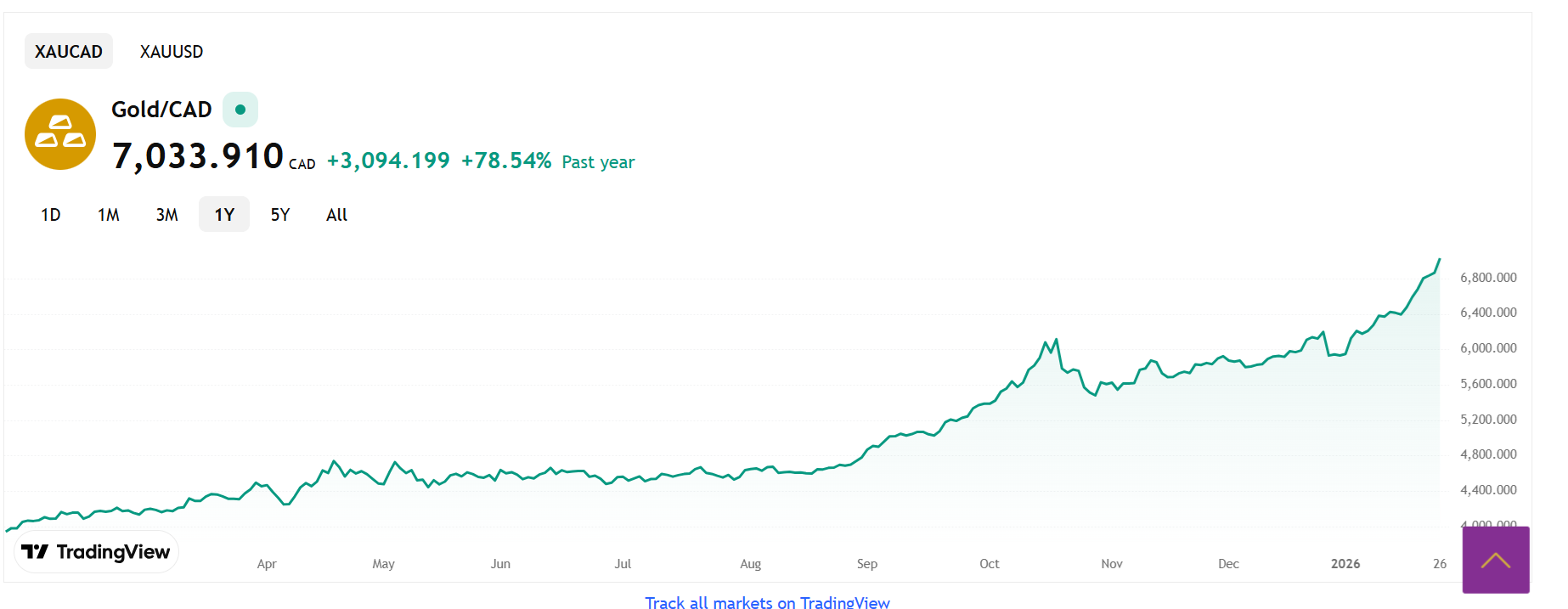The image size is (1568, 609).
Task: Click the Sep label on time axis
Action: 867,564
